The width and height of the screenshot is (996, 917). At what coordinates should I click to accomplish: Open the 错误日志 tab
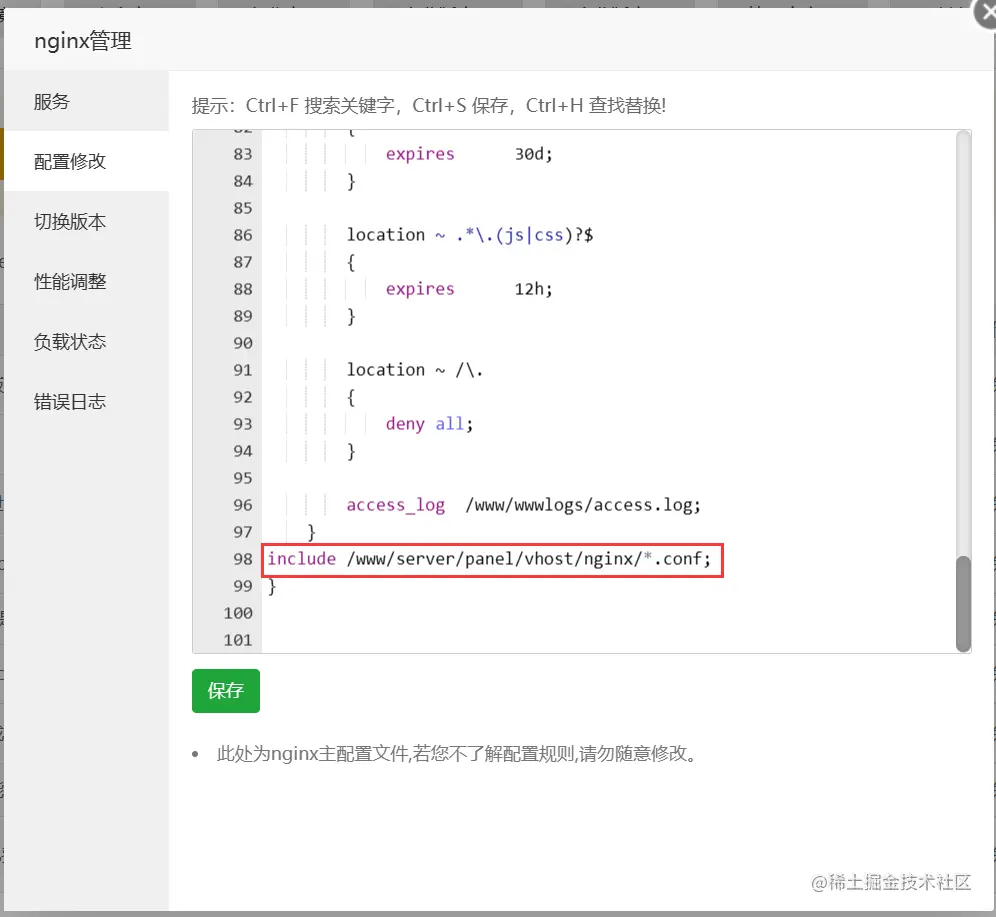coord(86,401)
